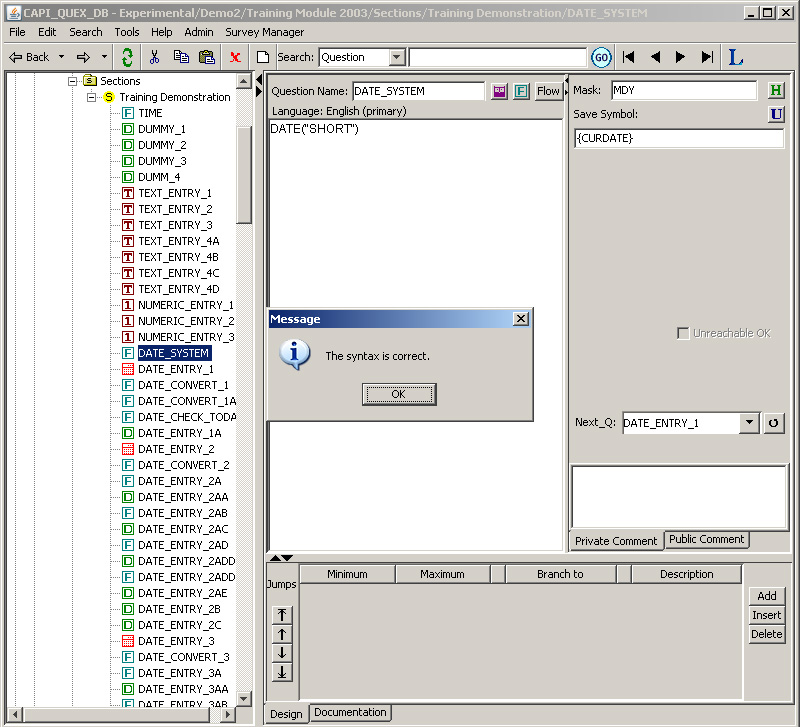Click the info icon in Message dialog
The image size is (800, 727).
pyautogui.click(x=294, y=355)
